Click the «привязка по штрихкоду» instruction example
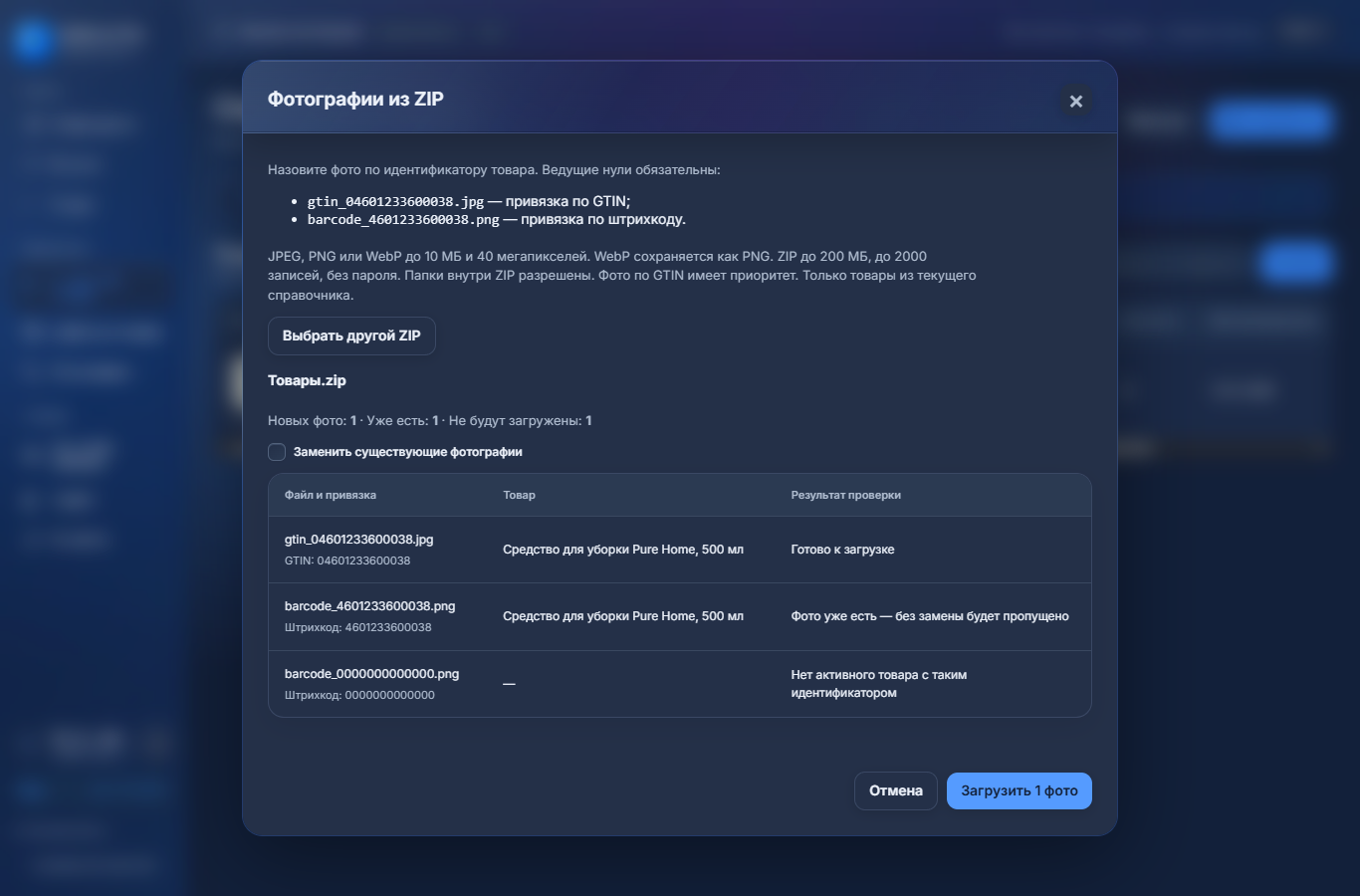 coord(497,219)
